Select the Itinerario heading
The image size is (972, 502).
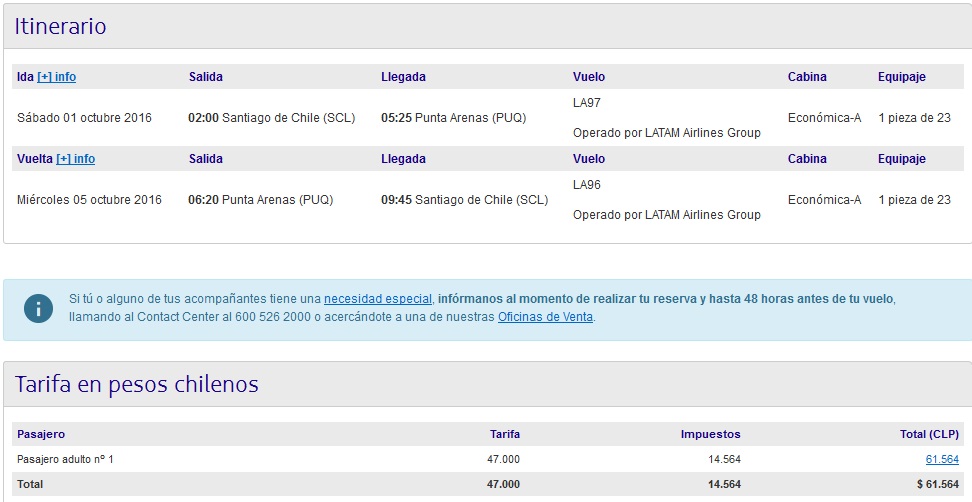60,26
